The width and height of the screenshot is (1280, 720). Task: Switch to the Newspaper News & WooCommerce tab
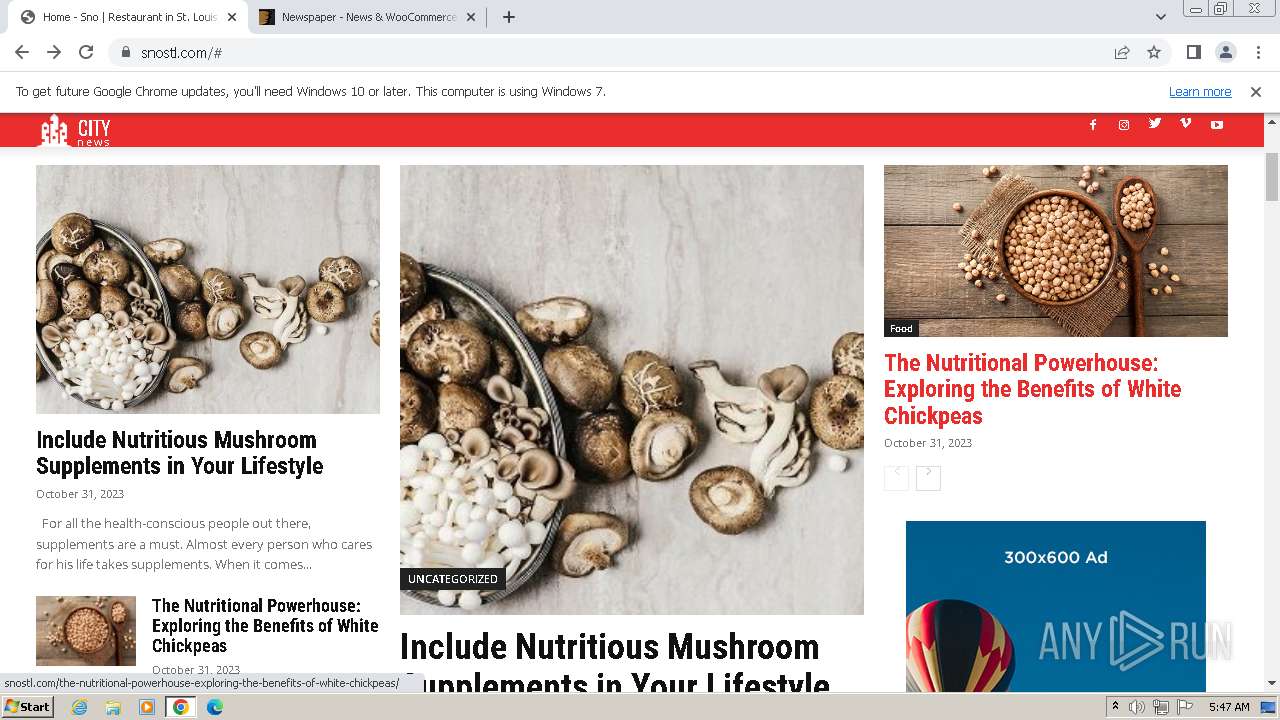click(366, 17)
